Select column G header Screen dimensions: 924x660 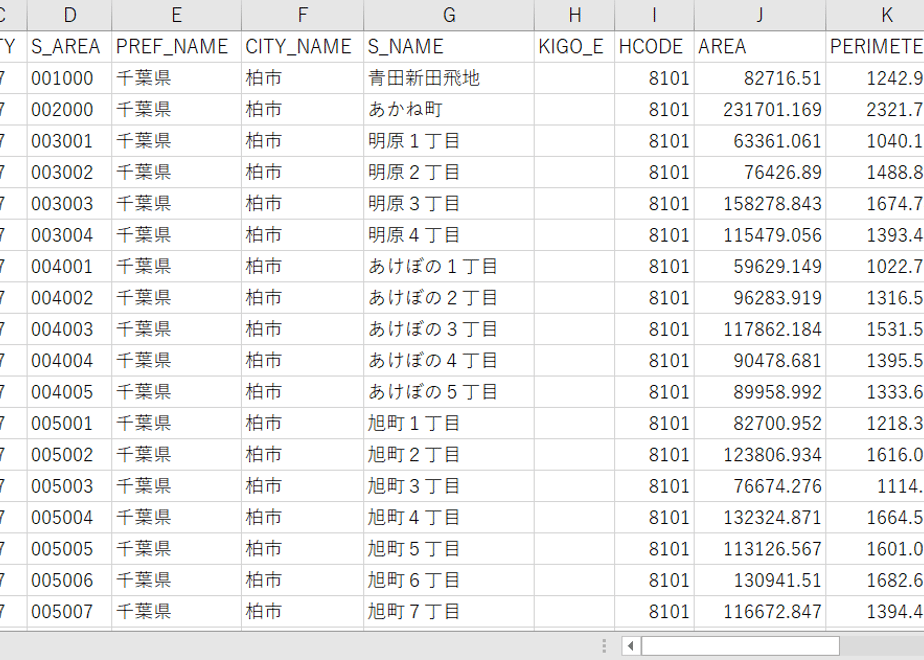pos(449,15)
